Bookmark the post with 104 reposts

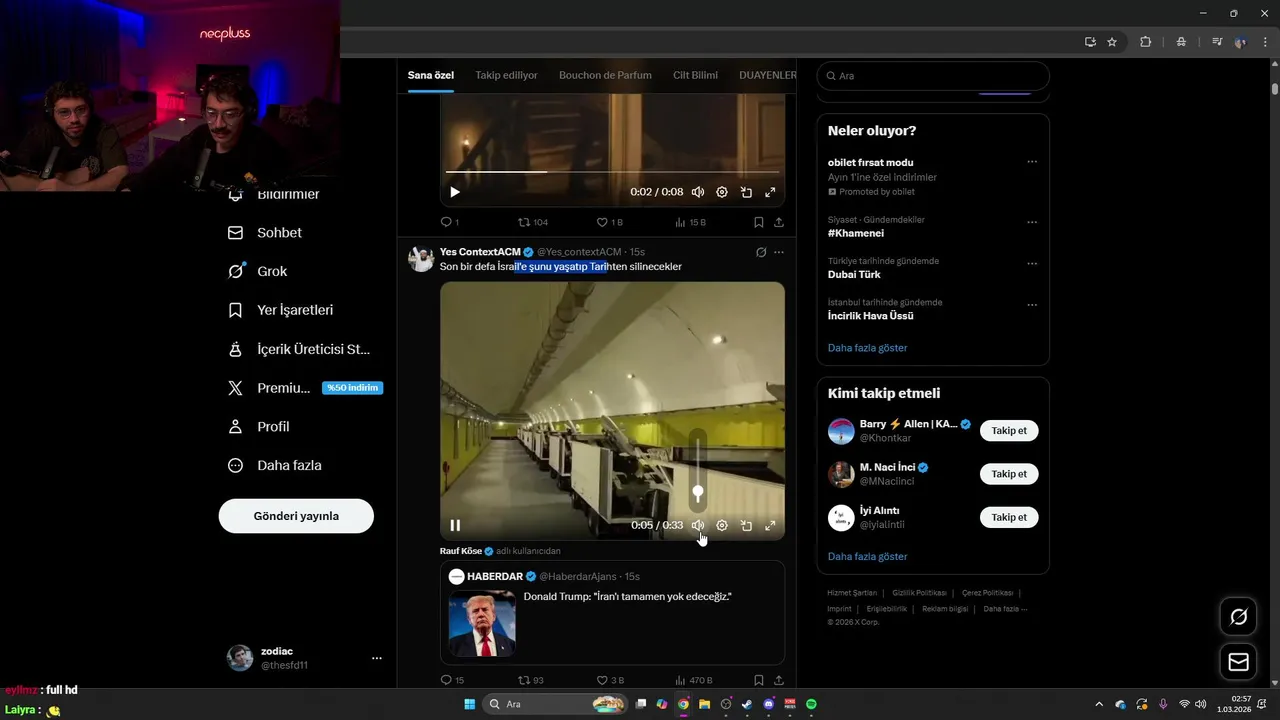[759, 222]
